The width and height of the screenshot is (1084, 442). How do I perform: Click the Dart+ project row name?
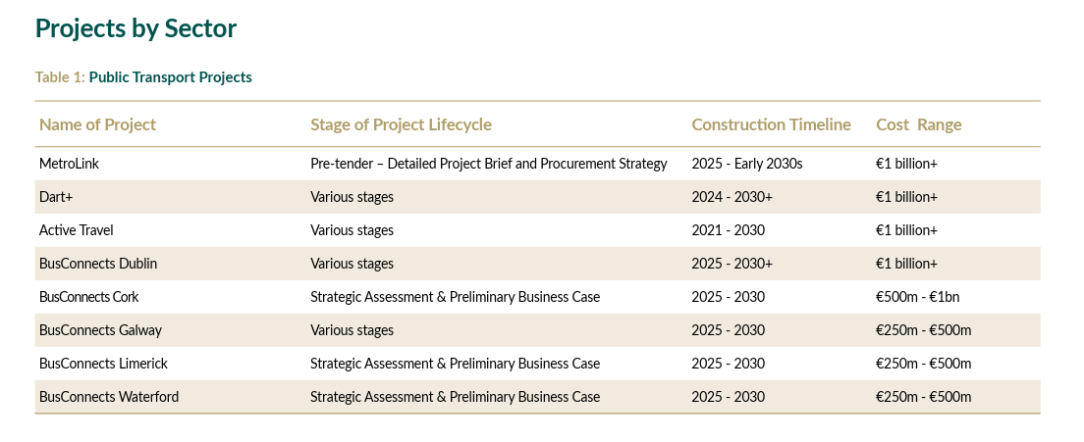pos(56,197)
